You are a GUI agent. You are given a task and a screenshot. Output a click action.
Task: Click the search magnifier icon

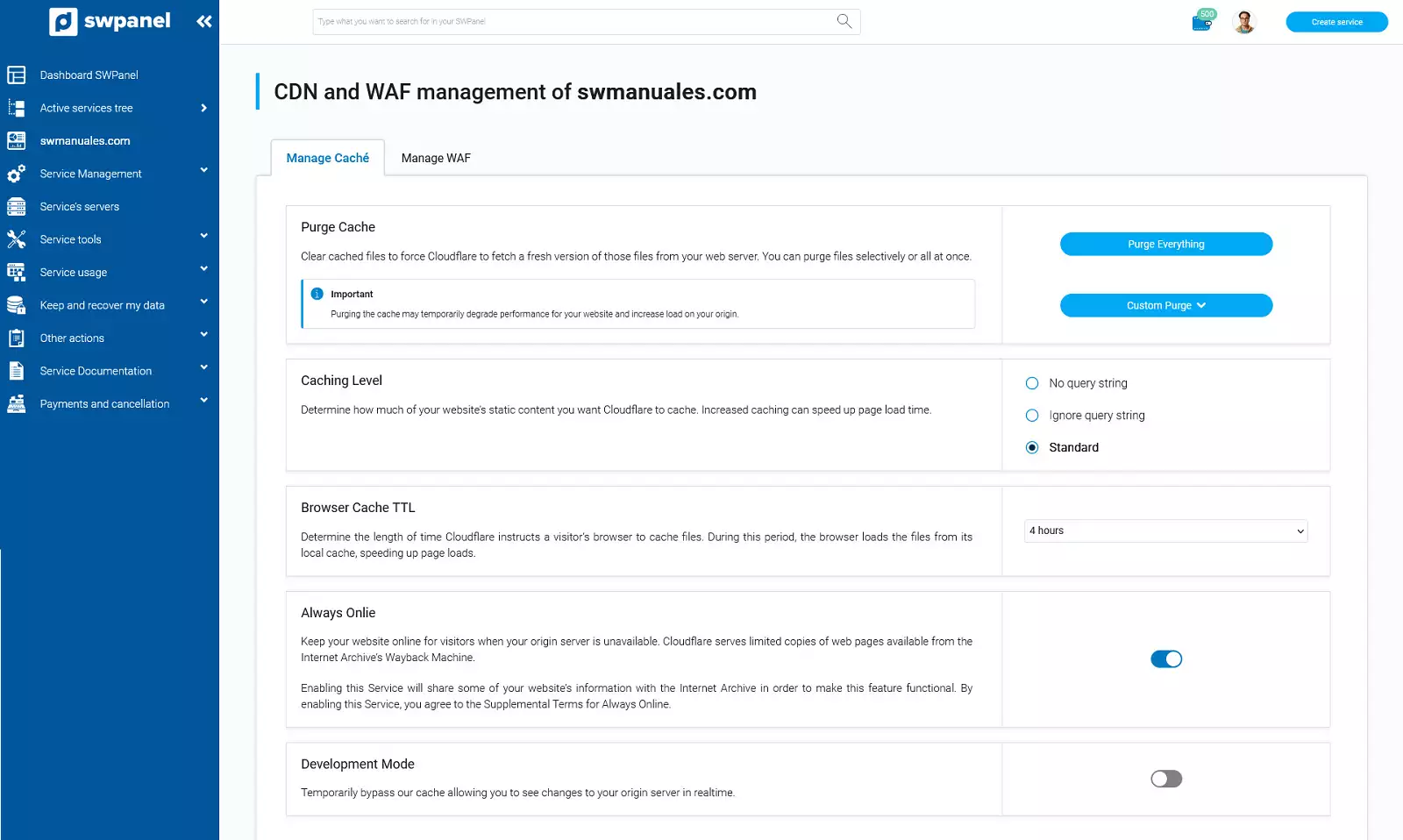click(x=844, y=21)
